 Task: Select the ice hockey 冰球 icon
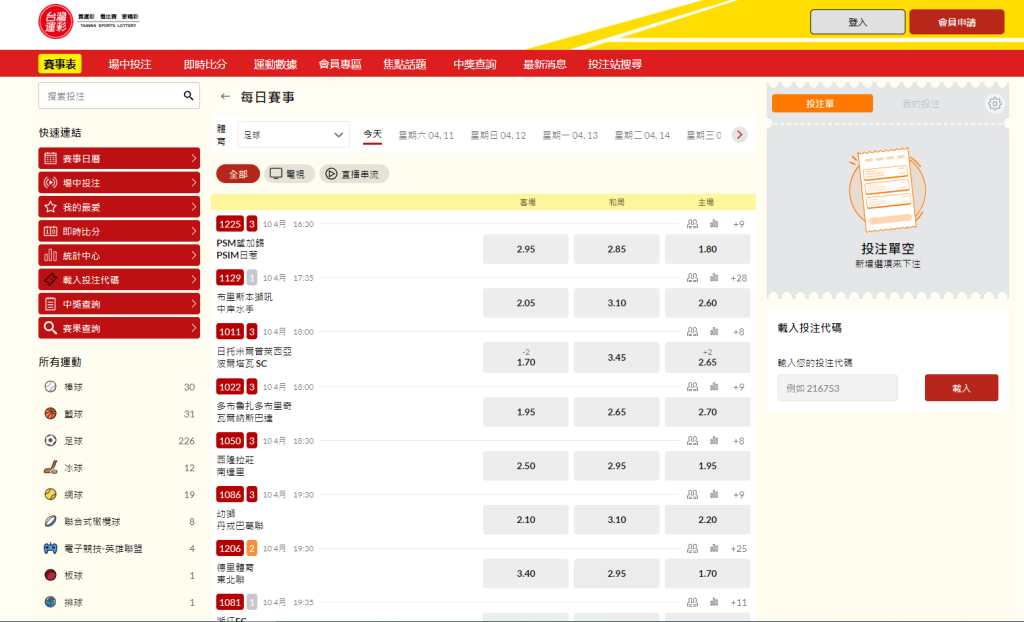point(50,467)
